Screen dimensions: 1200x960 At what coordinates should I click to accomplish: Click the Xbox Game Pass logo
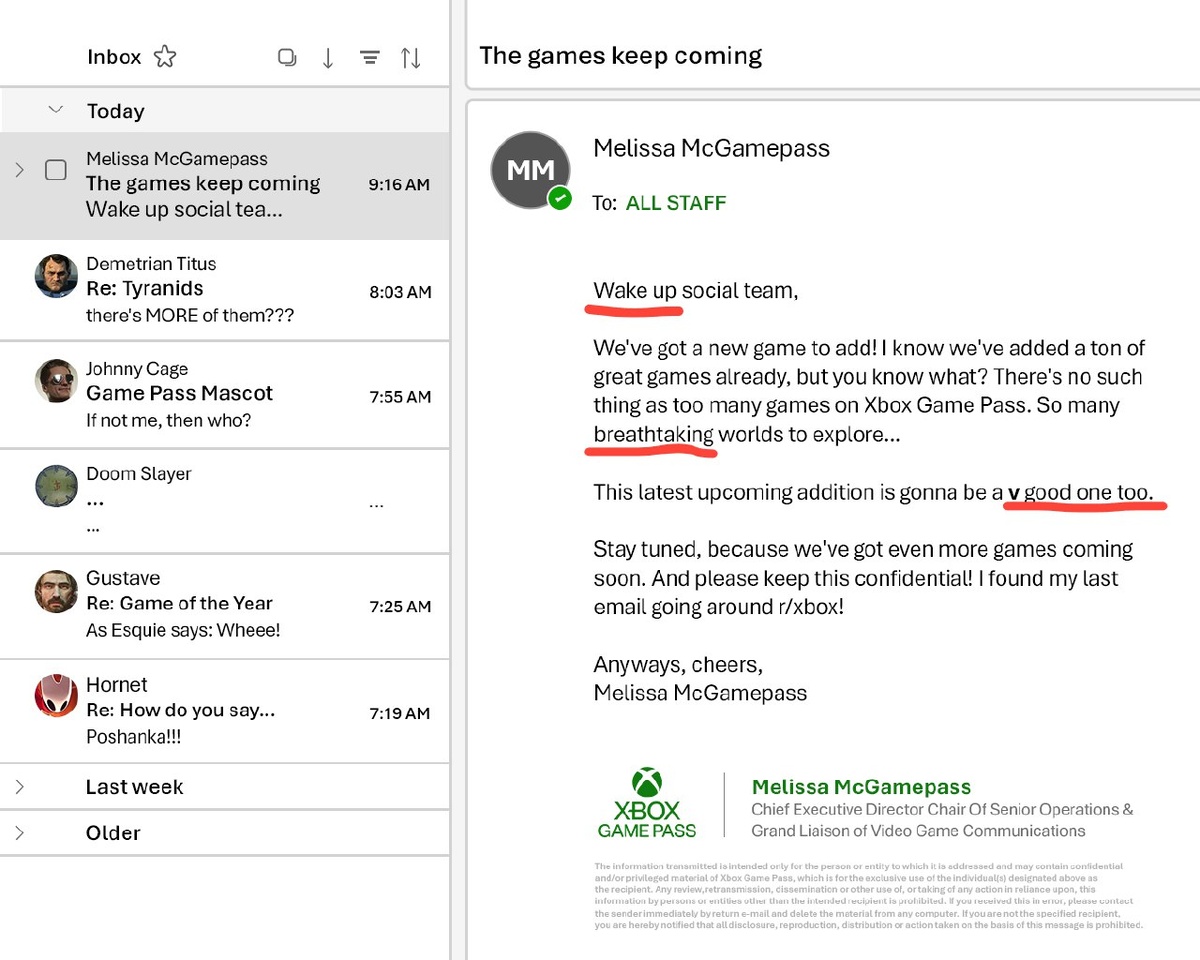[x=647, y=804]
